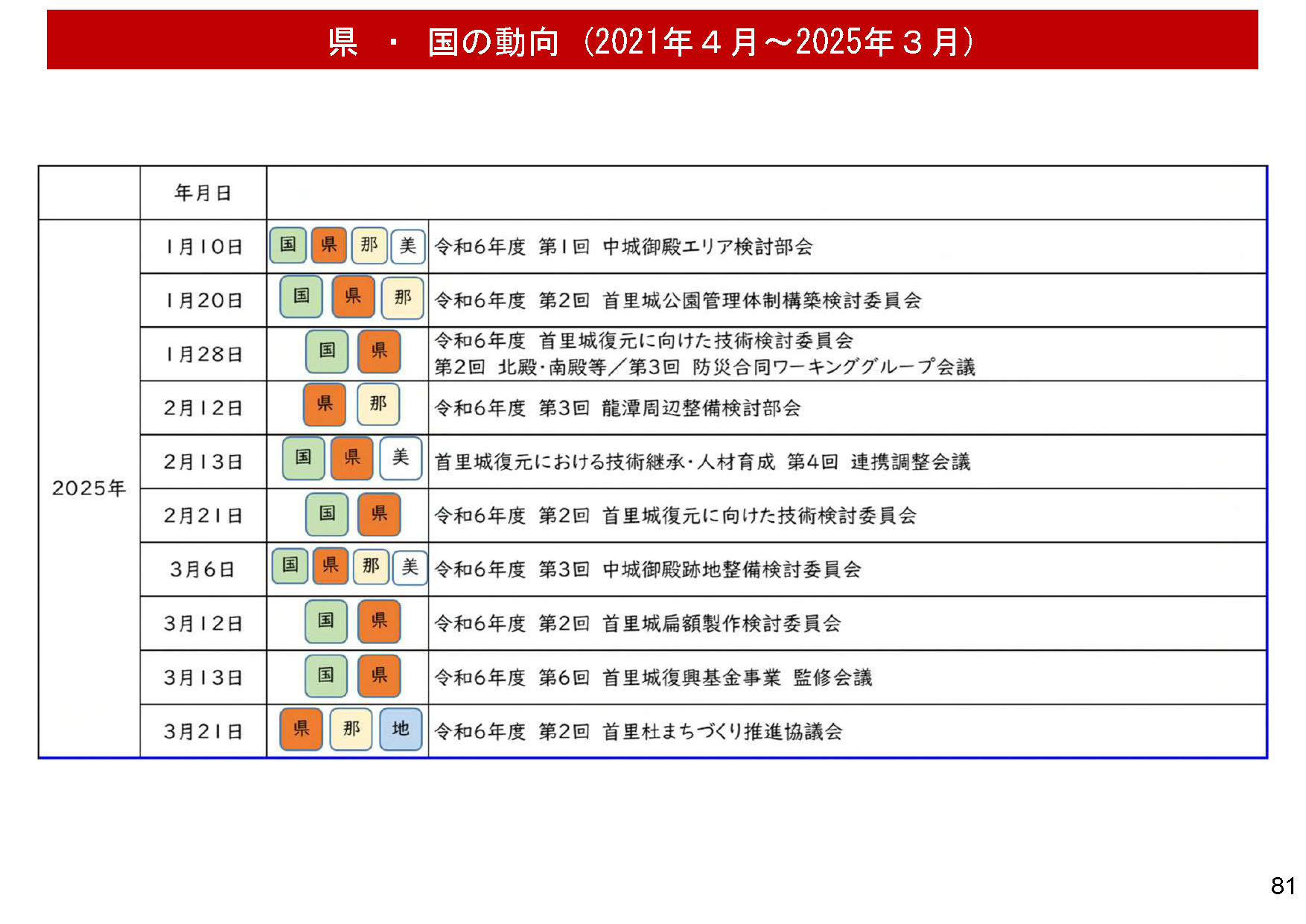Click the 美 badge in the 2月13日 row
The image size is (1306, 924).
point(401,458)
